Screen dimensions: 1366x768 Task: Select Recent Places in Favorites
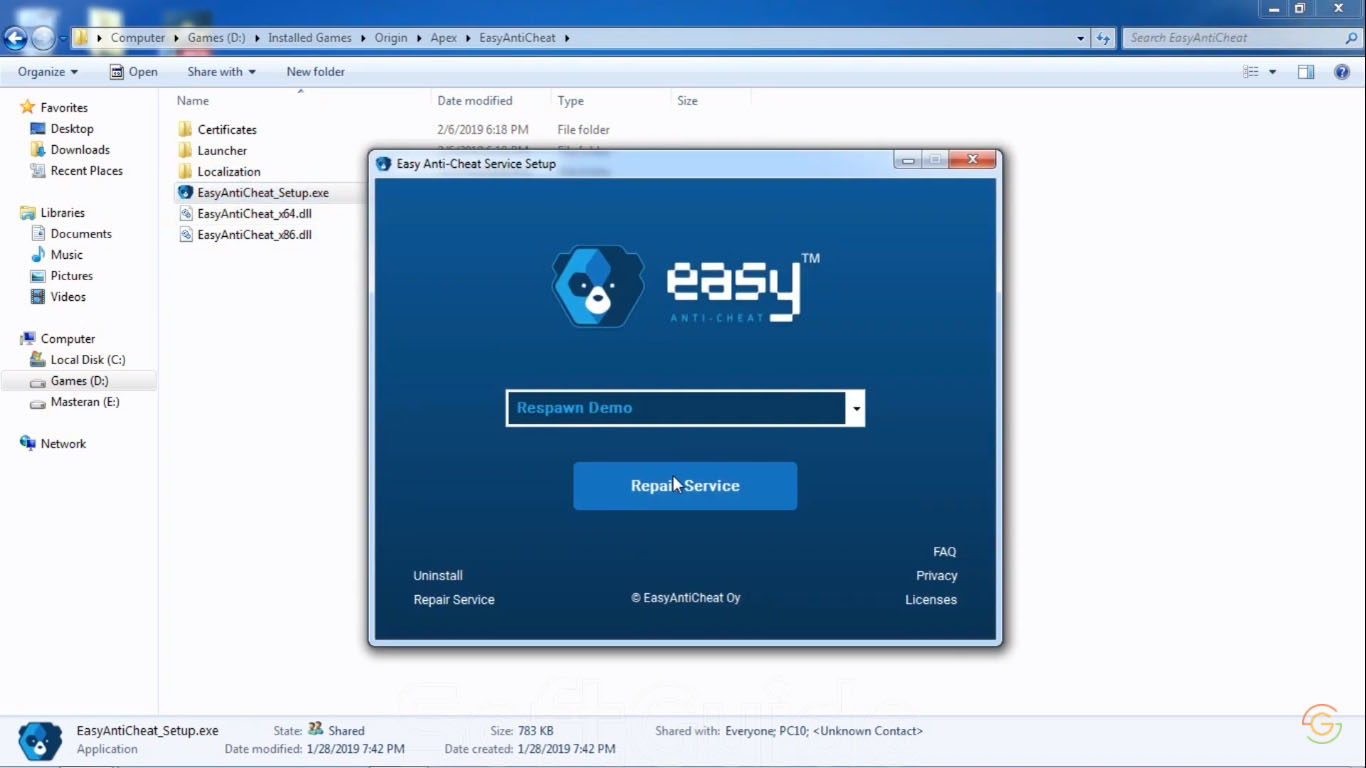coord(86,171)
